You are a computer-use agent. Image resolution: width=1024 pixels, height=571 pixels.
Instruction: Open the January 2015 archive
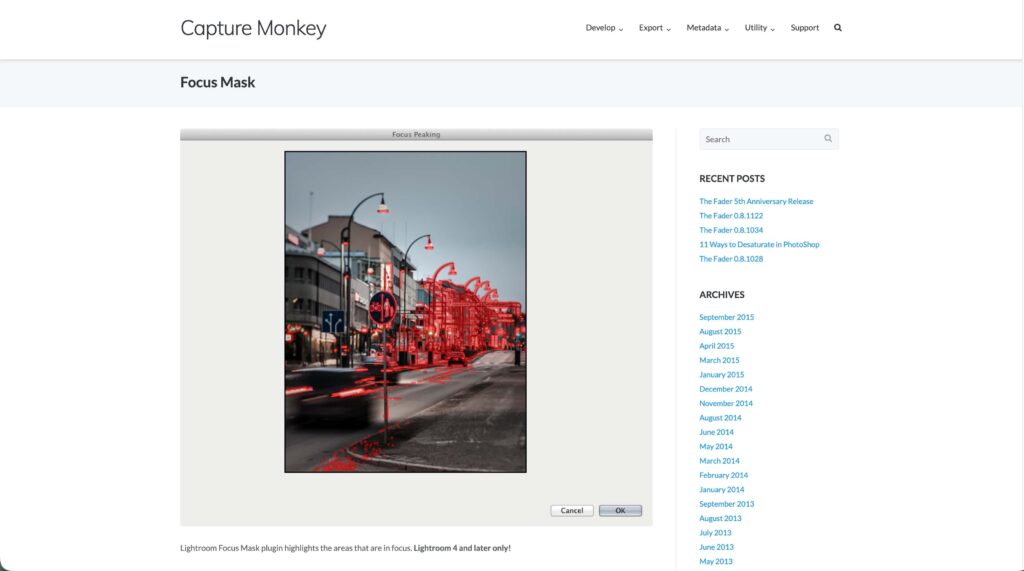(x=722, y=374)
